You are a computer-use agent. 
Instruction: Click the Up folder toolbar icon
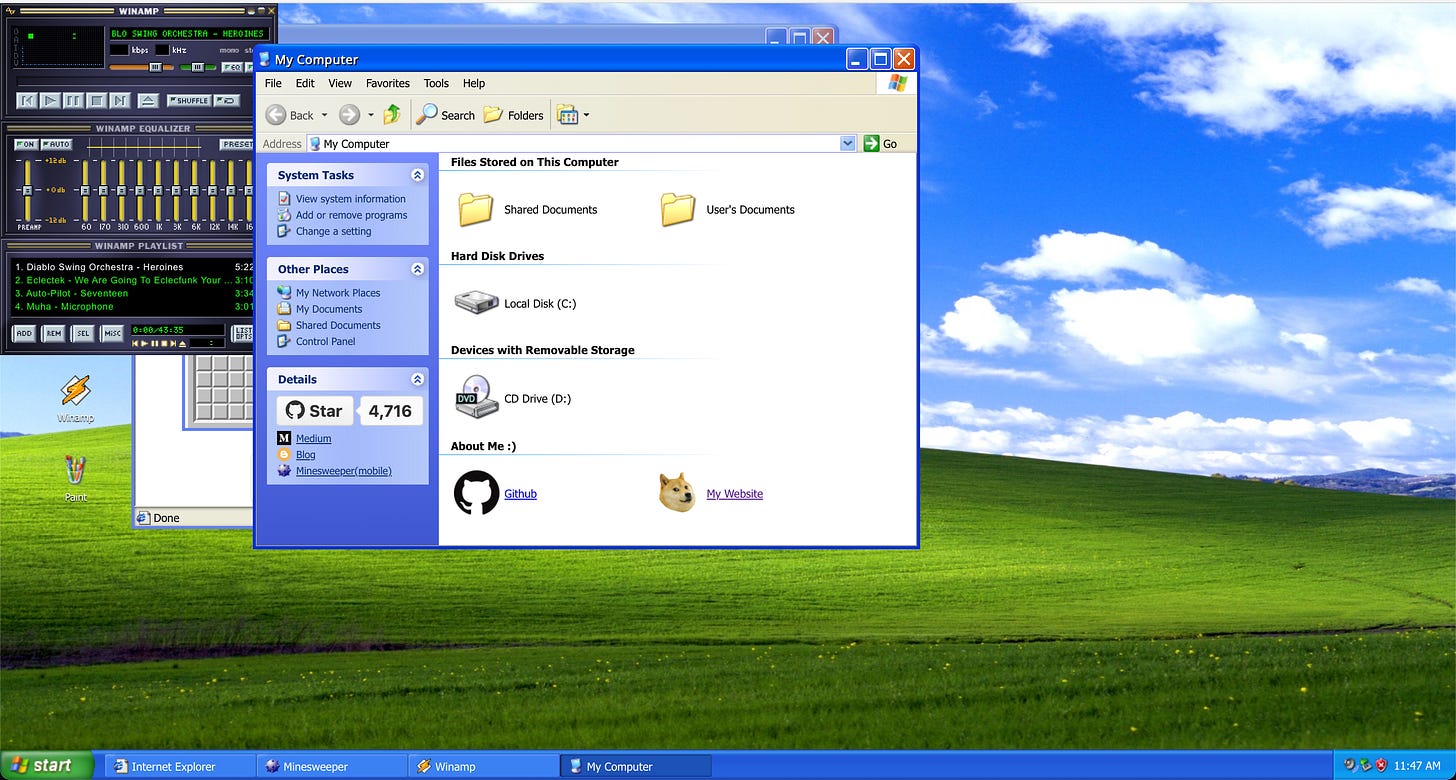[392, 115]
